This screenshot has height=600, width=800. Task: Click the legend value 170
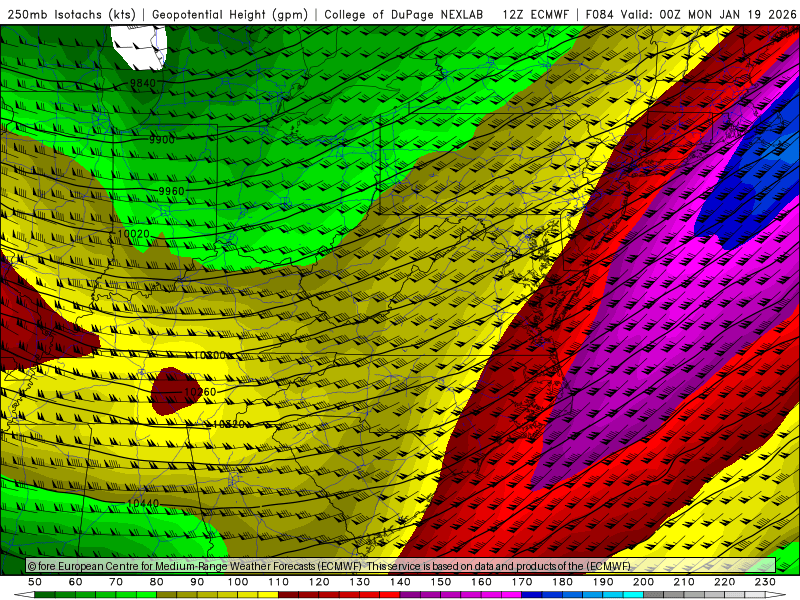522,582
